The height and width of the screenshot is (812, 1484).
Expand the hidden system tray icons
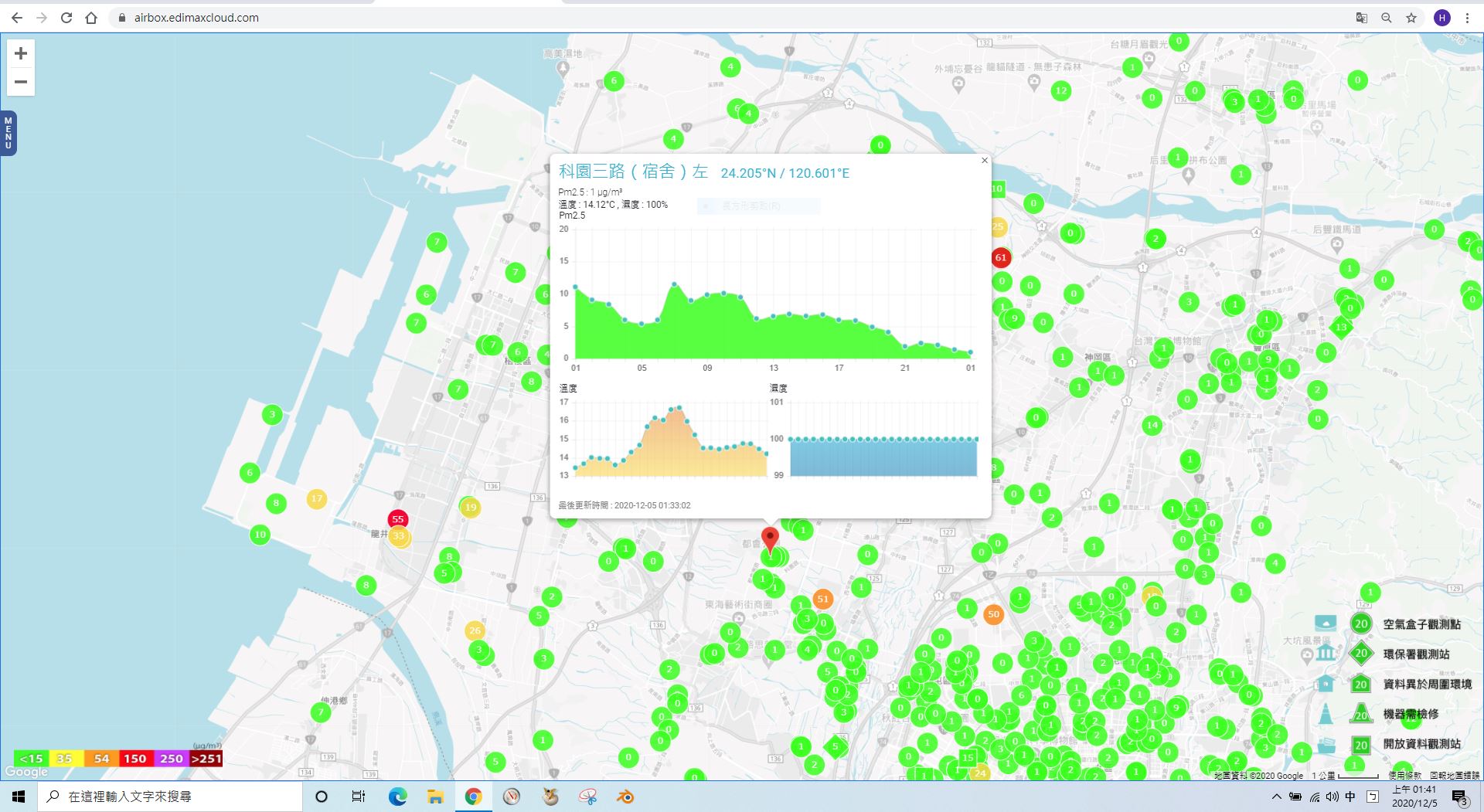click(x=1276, y=797)
